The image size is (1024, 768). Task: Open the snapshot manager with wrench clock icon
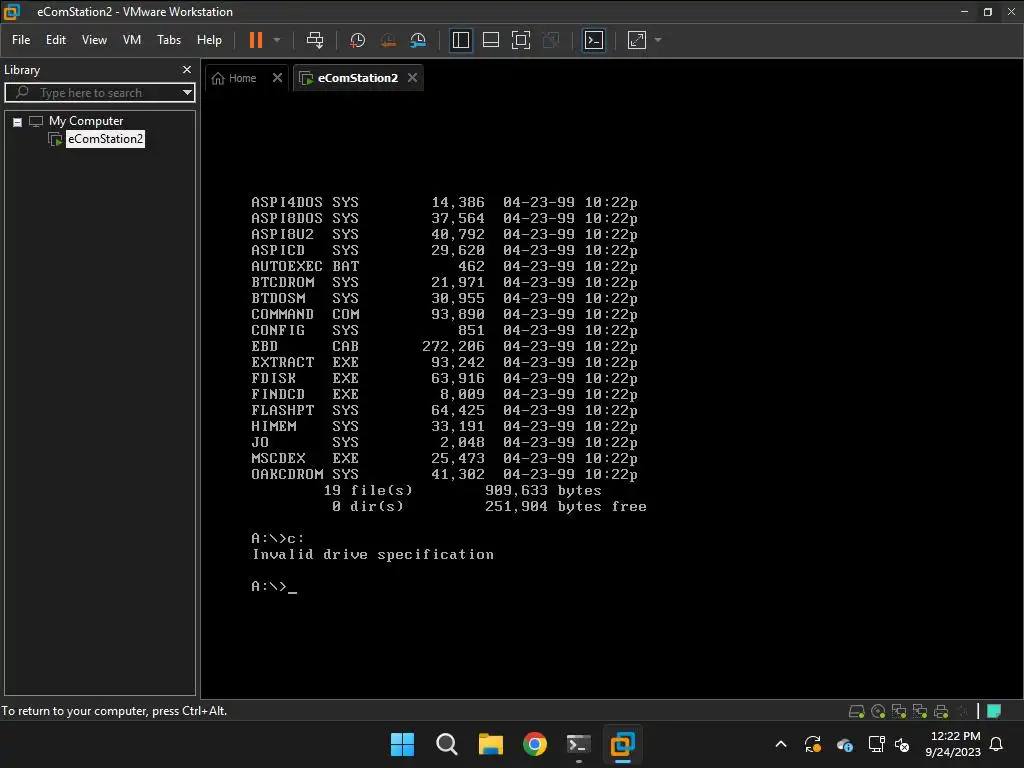pyautogui.click(x=418, y=40)
